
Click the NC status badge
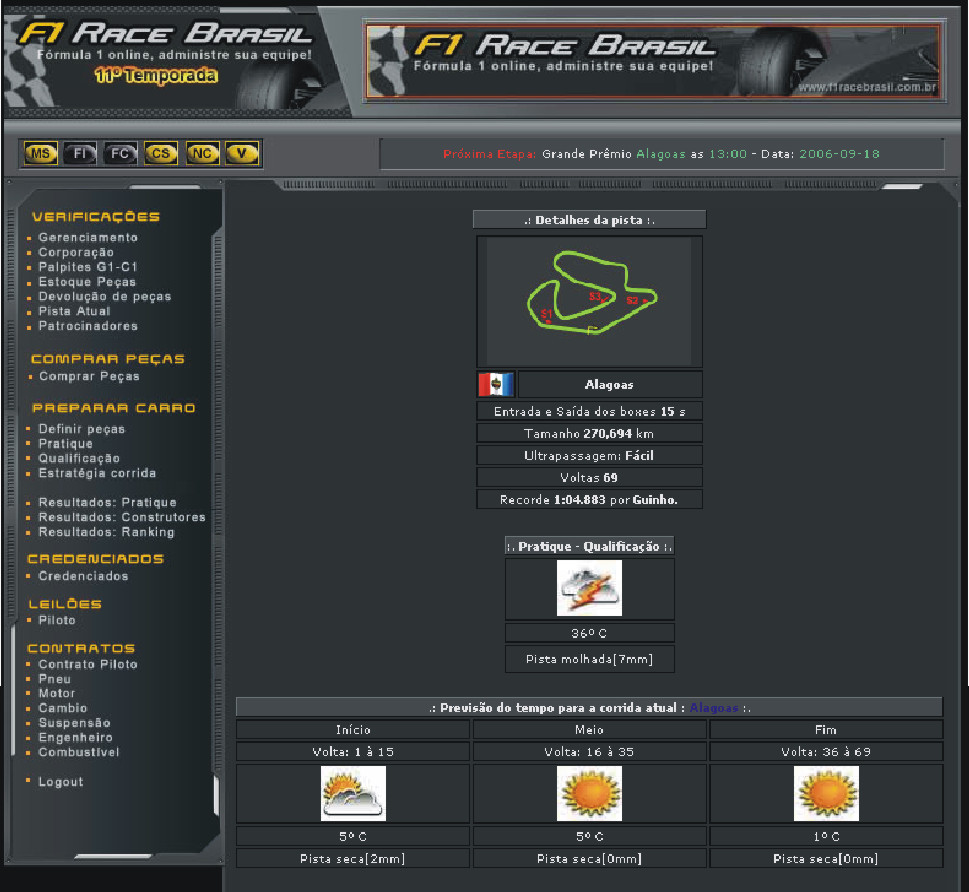[202, 154]
